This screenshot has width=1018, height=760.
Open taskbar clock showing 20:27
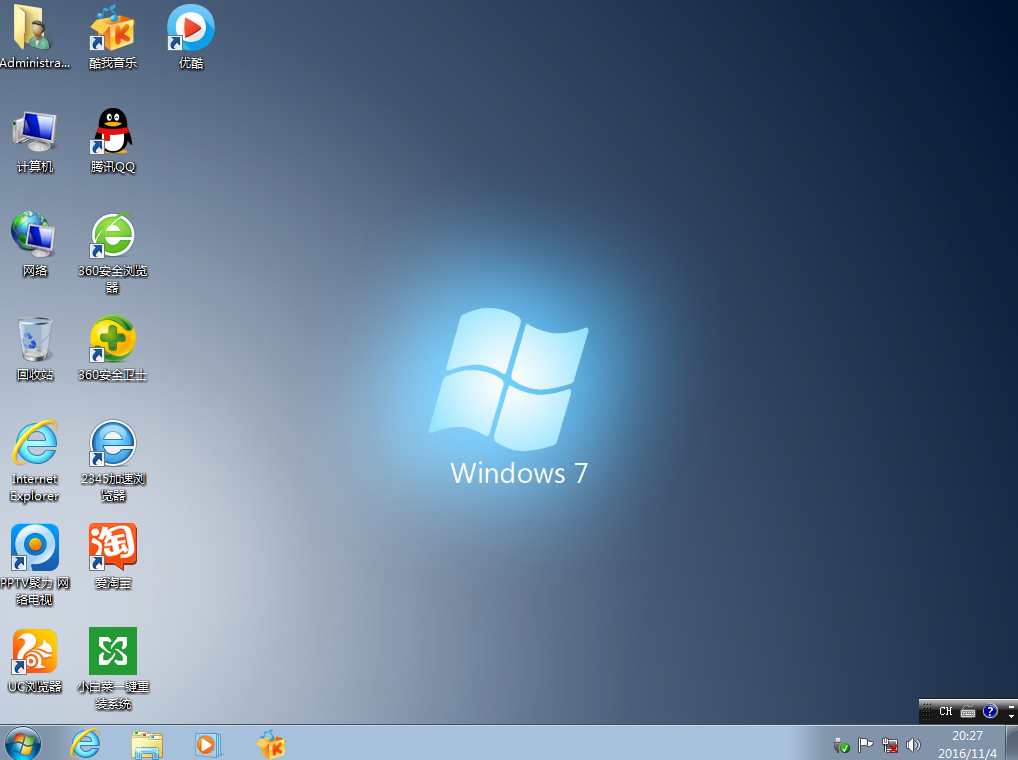pyautogui.click(x=967, y=744)
